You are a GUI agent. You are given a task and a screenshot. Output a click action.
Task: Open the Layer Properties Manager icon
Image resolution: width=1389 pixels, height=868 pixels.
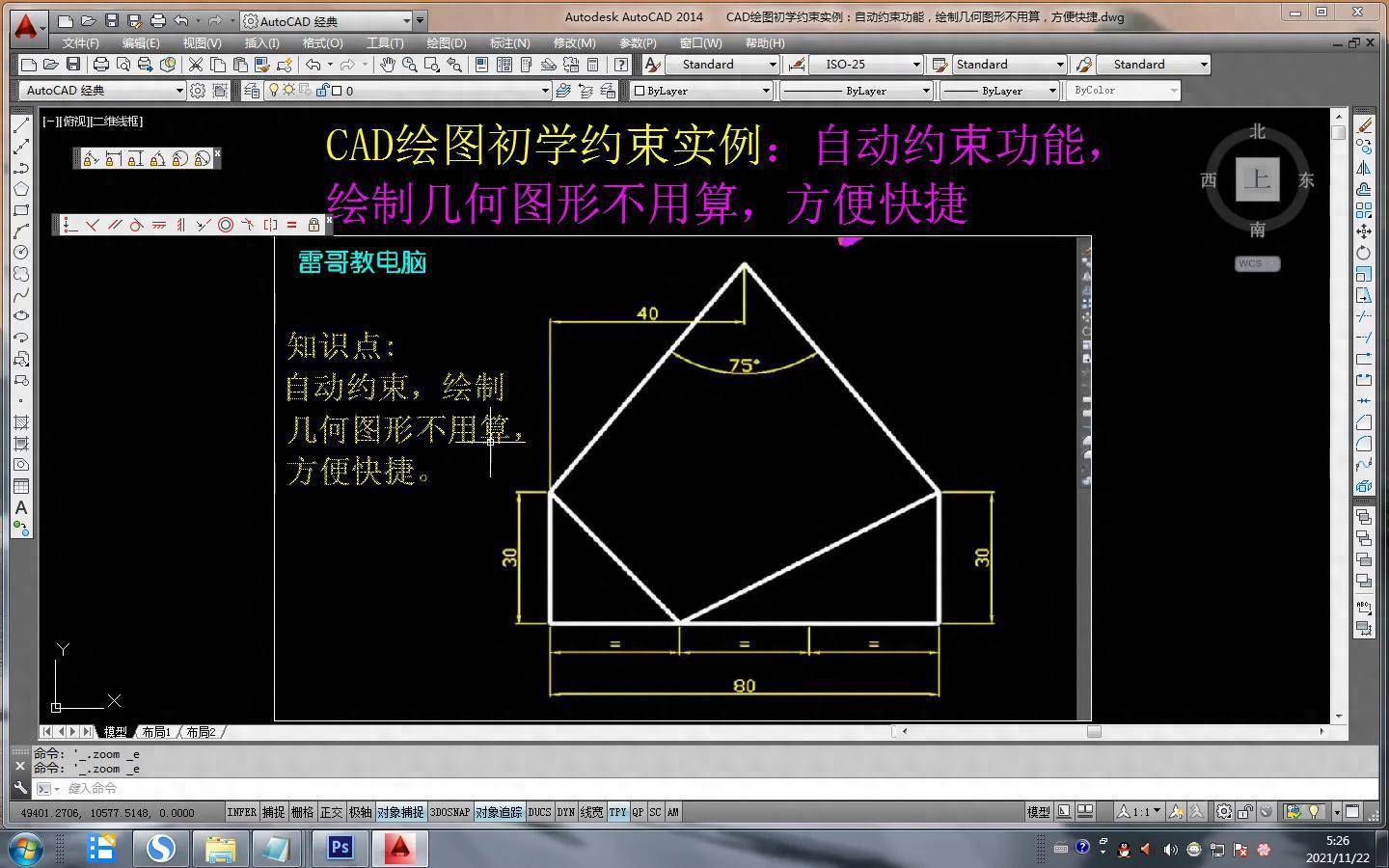(x=252, y=91)
